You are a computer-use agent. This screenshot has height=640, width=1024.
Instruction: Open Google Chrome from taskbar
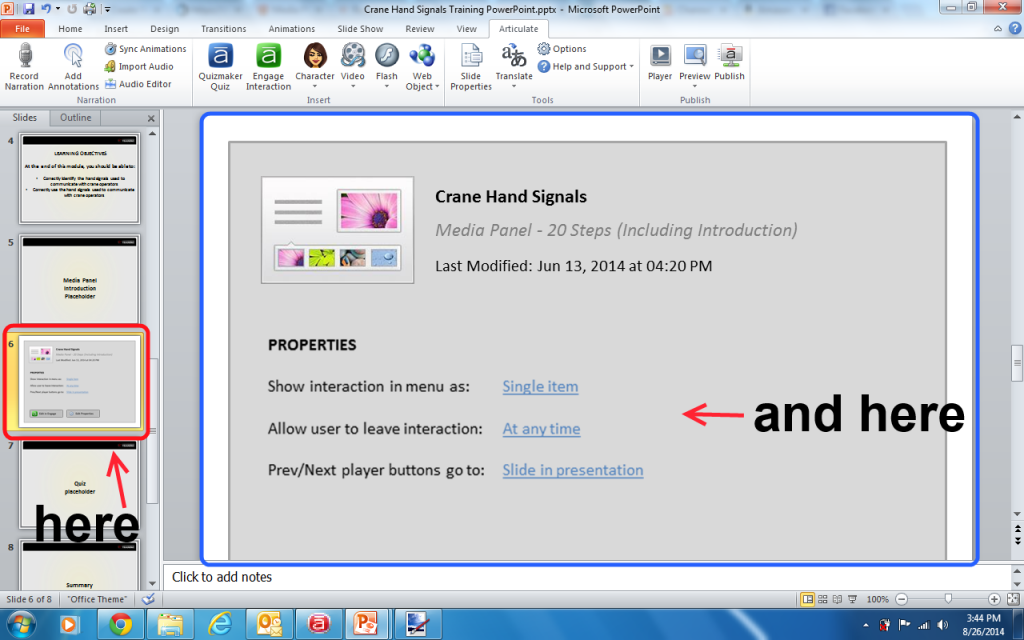tap(120, 624)
